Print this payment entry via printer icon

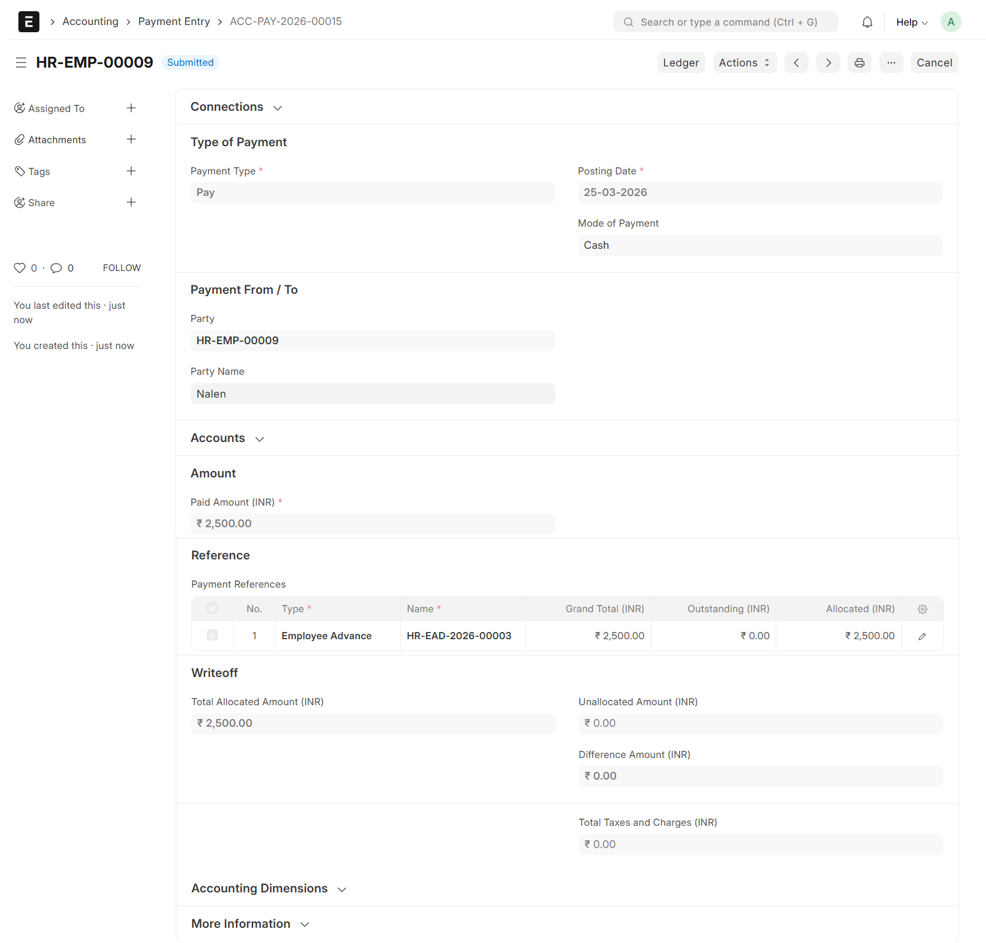click(859, 63)
